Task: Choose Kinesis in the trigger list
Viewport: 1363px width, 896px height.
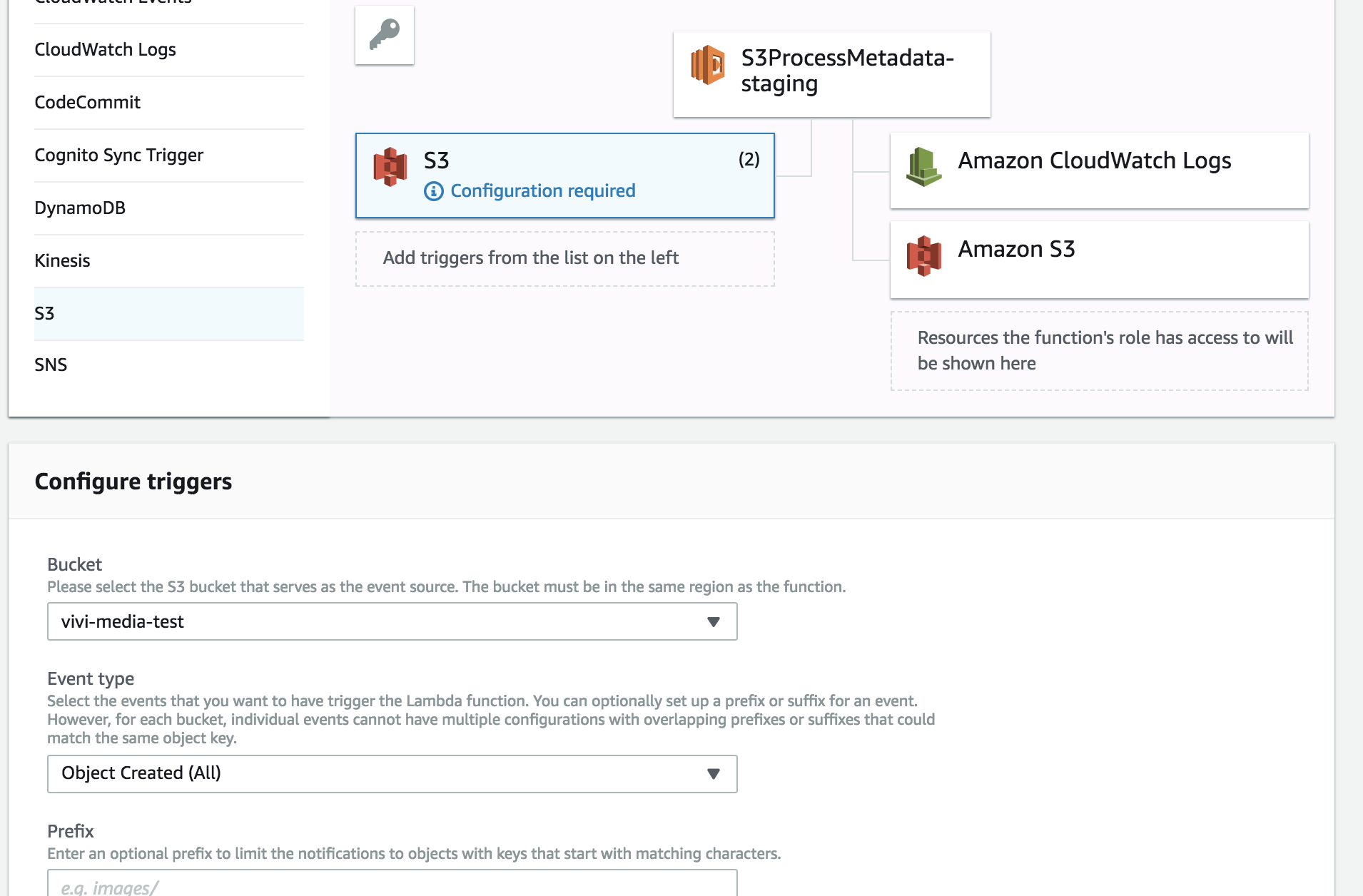Action: pos(62,261)
